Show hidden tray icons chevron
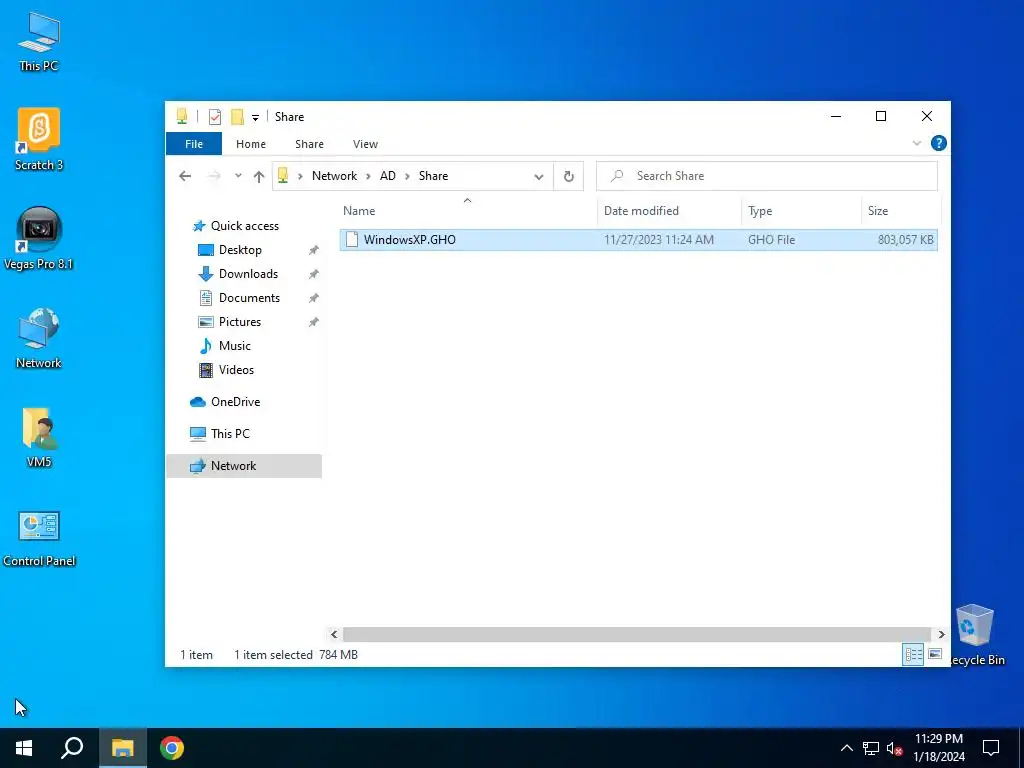Image resolution: width=1024 pixels, height=768 pixels. [846, 748]
